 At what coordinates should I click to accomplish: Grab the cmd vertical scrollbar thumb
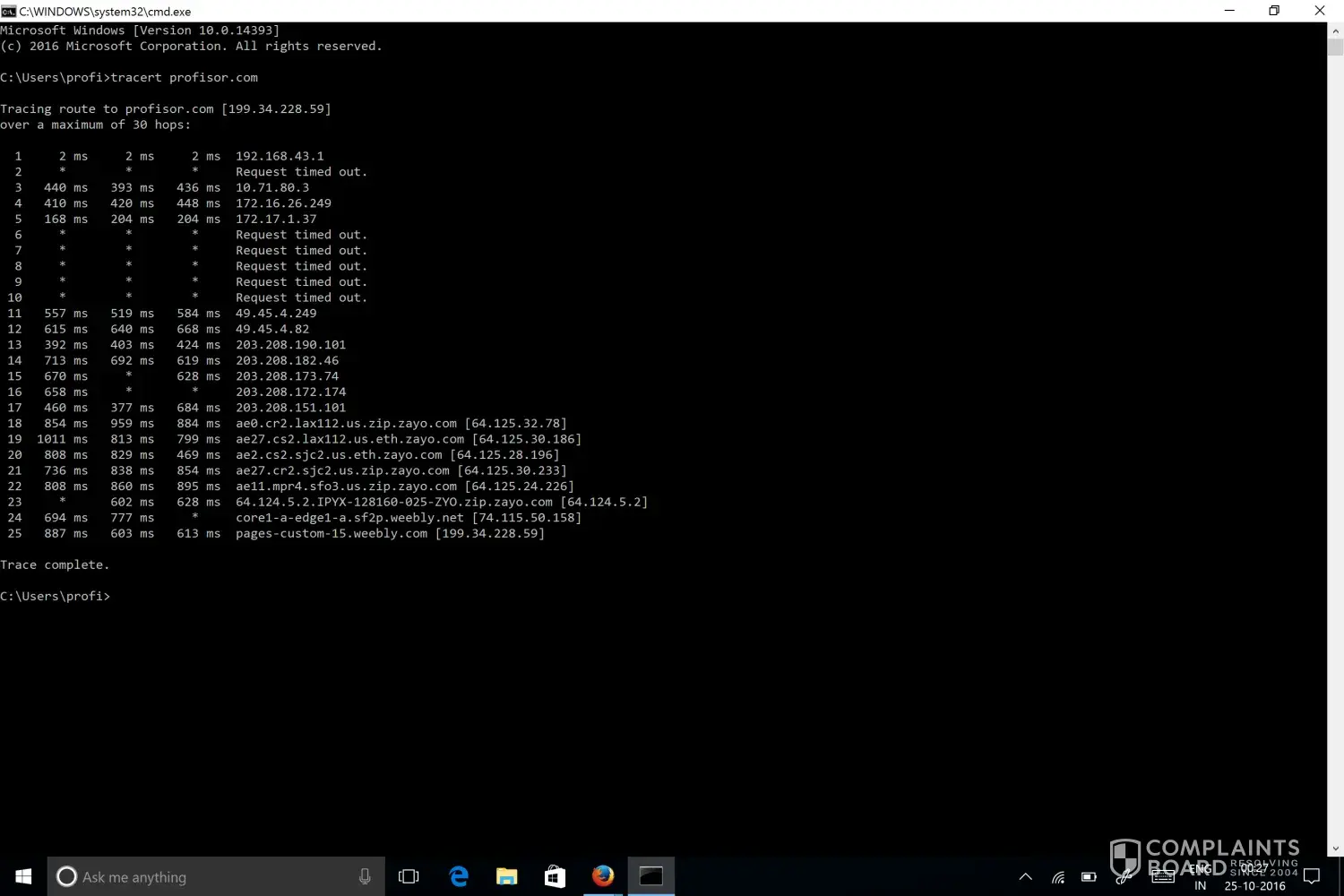point(1336,47)
